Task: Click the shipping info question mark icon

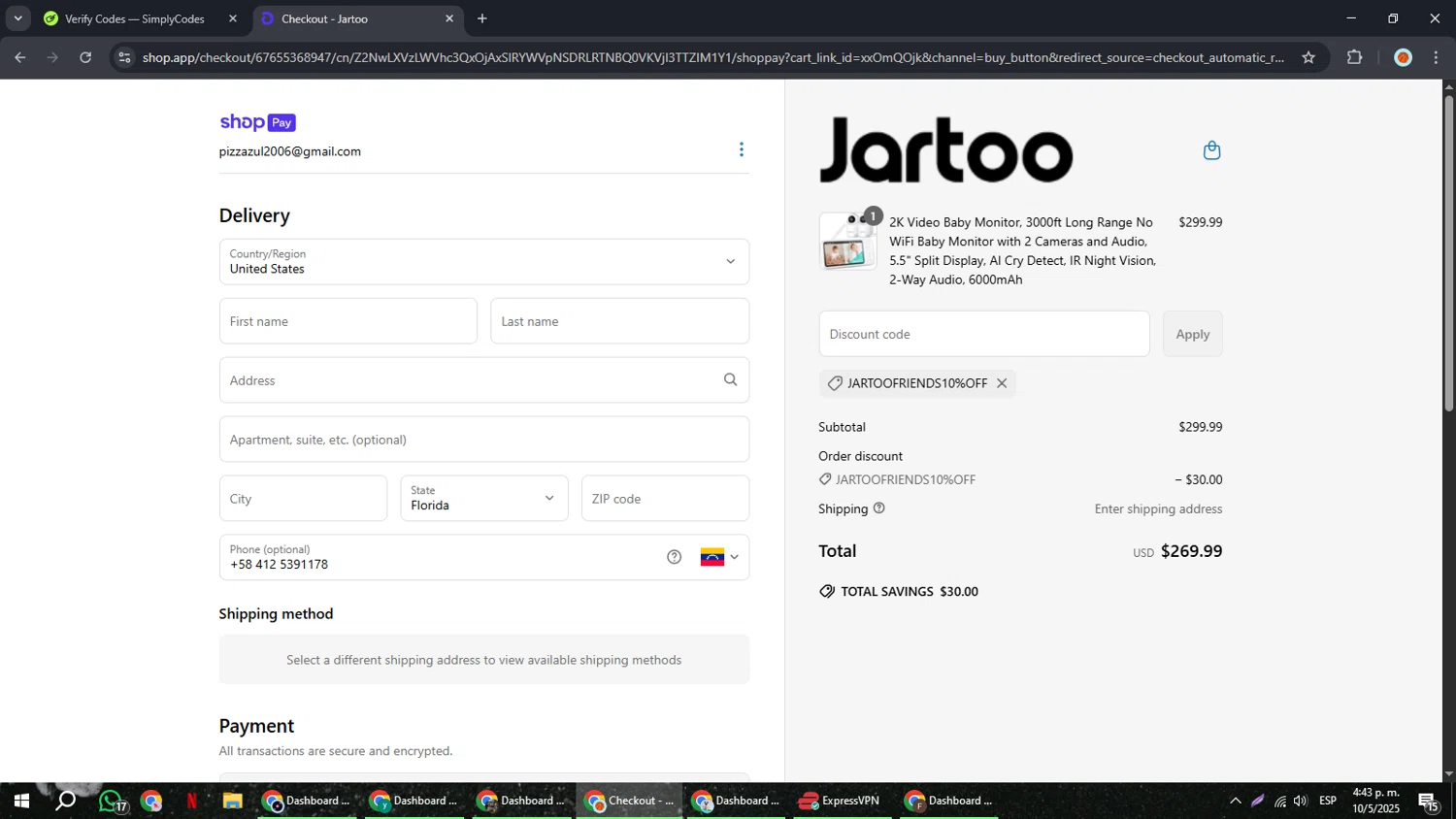Action: pyautogui.click(x=879, y=508)
